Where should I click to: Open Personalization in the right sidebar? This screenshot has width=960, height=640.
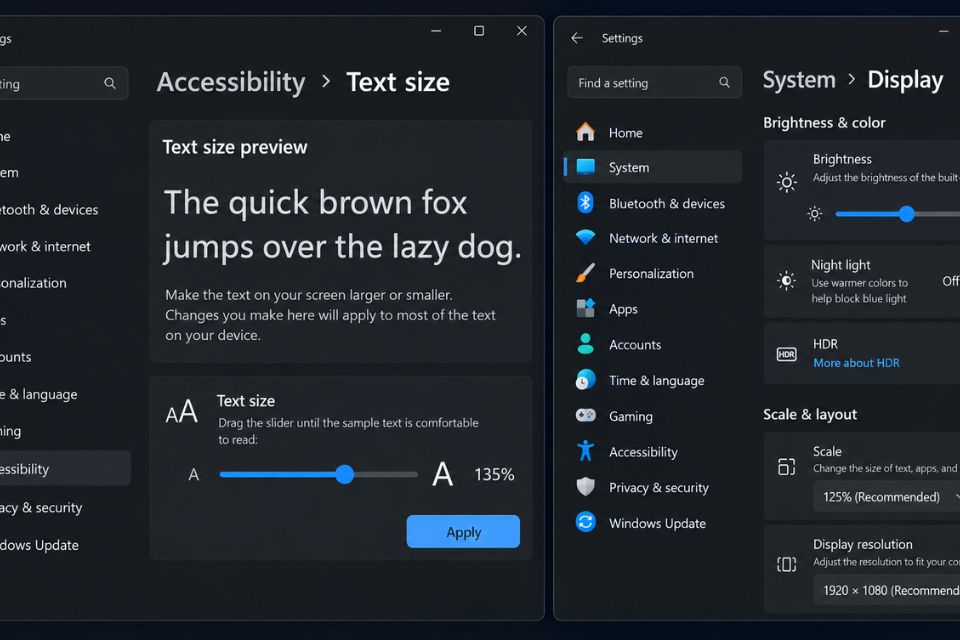click(653, 273)
